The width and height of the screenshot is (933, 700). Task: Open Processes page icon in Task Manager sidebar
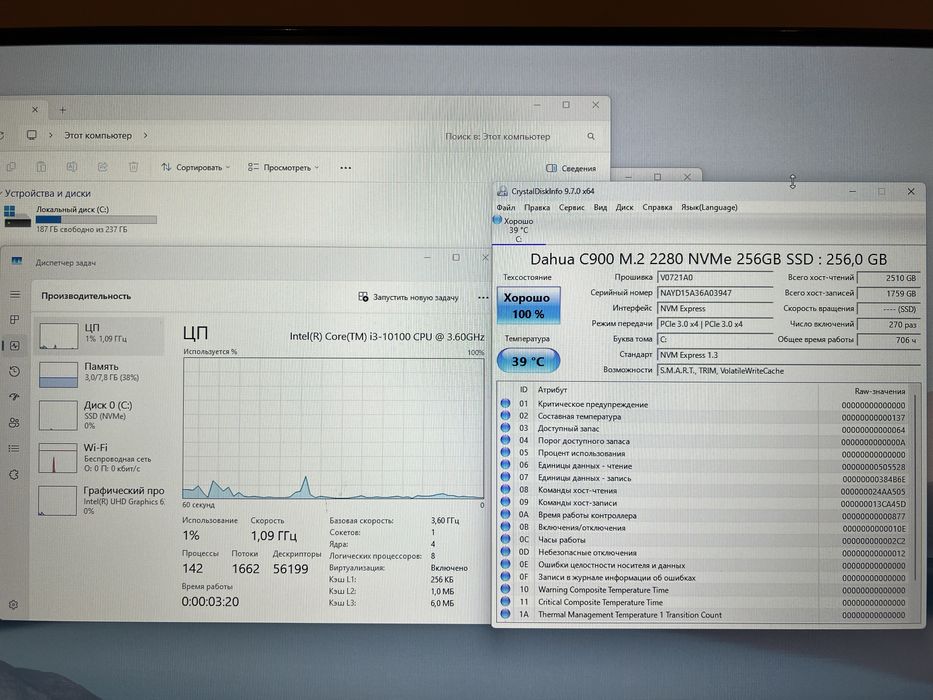point(15,320)
